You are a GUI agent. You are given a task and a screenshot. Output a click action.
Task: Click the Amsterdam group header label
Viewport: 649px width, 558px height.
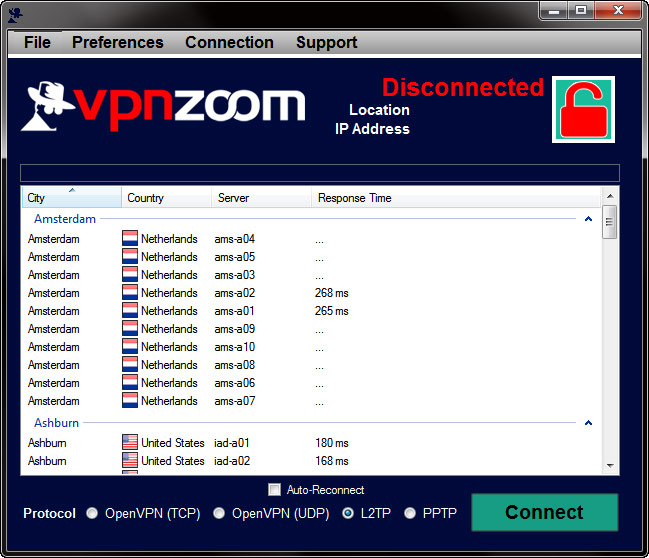65,219
